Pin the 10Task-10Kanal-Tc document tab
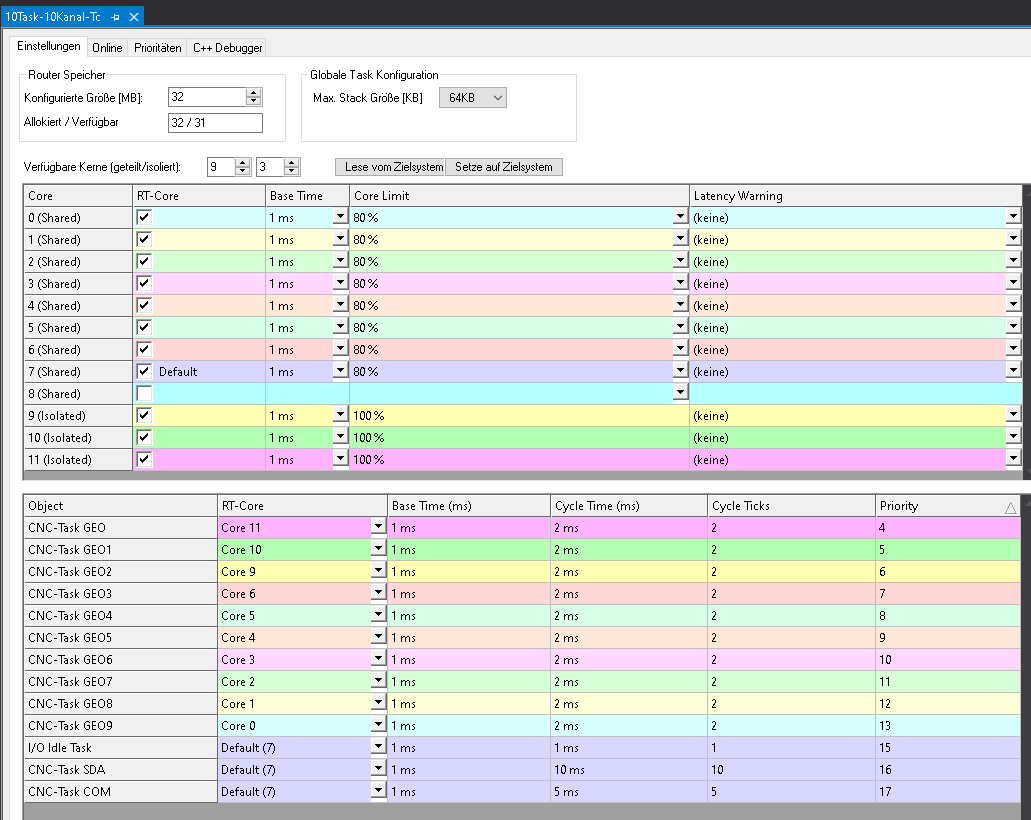The width and height of the screenshot is (1031, 820). pyautogui.click(x=116, y=17)
